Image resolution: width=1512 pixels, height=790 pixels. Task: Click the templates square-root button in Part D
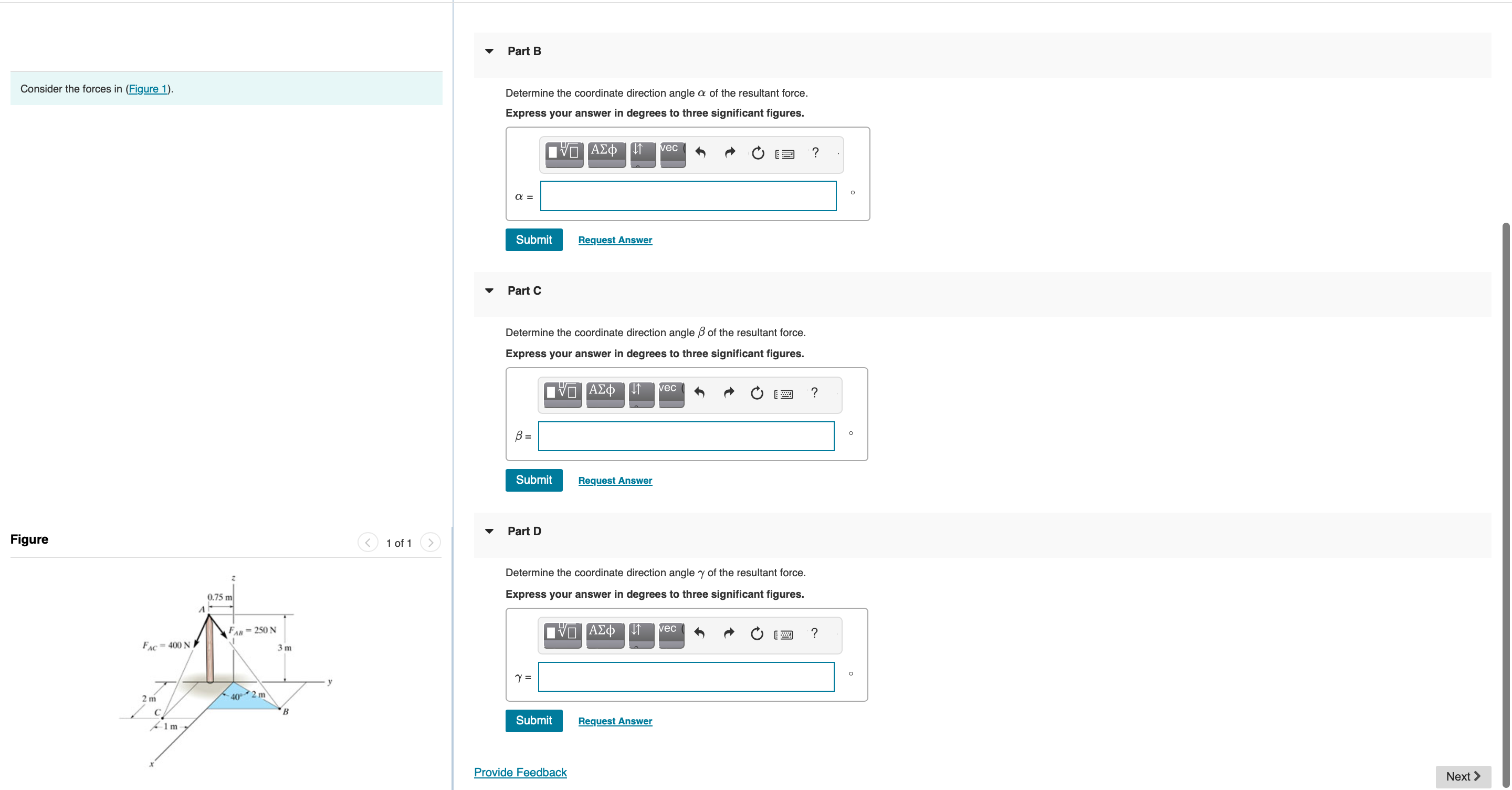pyautogui.click(x=562, y=632)
